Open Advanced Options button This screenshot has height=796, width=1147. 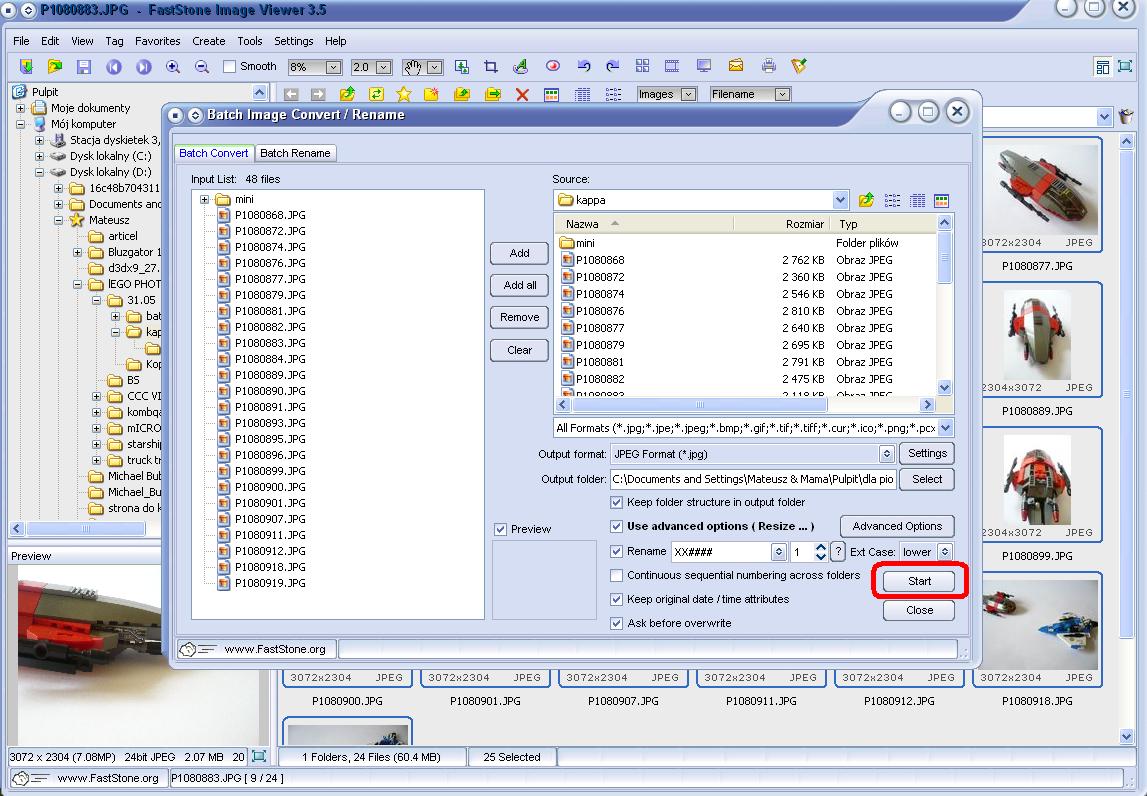[x=897, y=526]
